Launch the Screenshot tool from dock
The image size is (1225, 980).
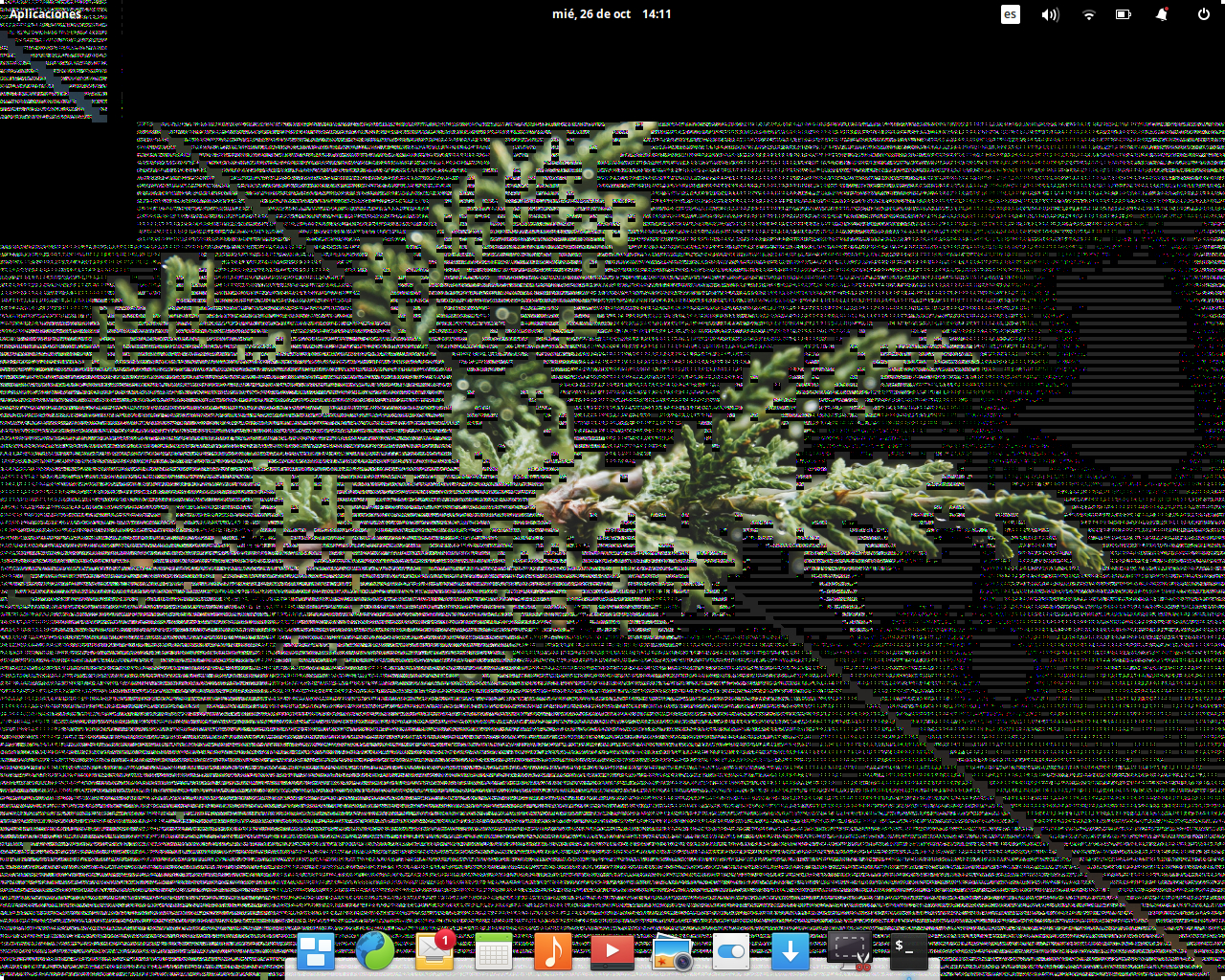[850, 951]
